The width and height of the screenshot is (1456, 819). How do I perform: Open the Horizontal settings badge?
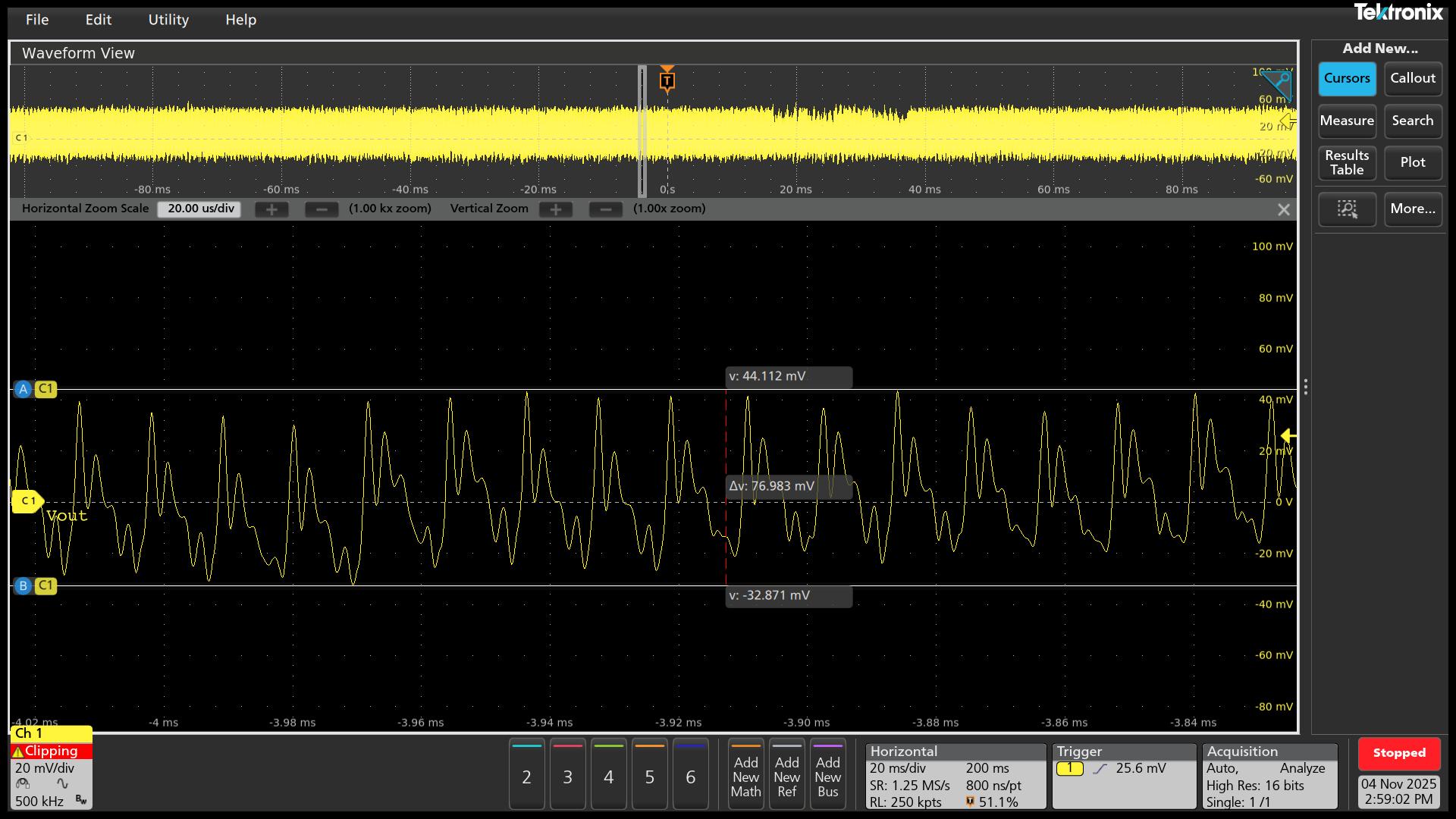(955, 777)
